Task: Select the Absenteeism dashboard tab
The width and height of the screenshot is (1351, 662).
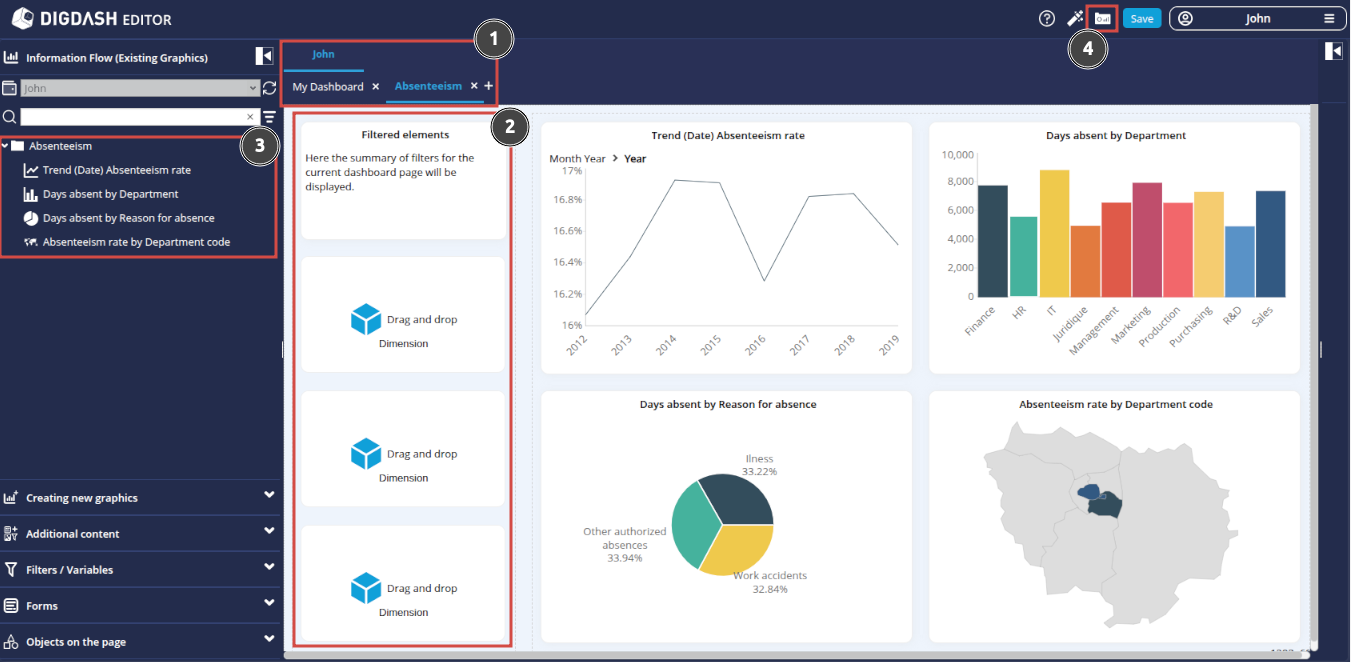Action: pyautogui.click(x=428, y=87)
